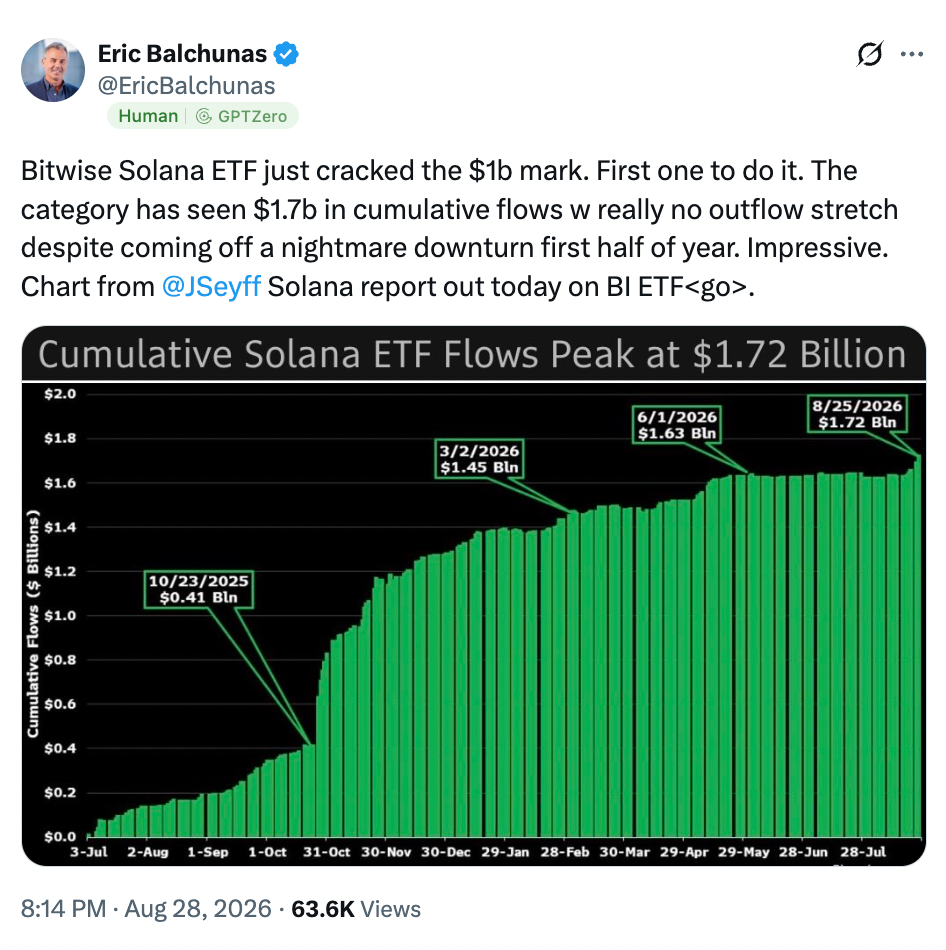The width and height of the screenshot is (946, 950).
Task: Click the blue verified checkmark badge
Action: 286,54
